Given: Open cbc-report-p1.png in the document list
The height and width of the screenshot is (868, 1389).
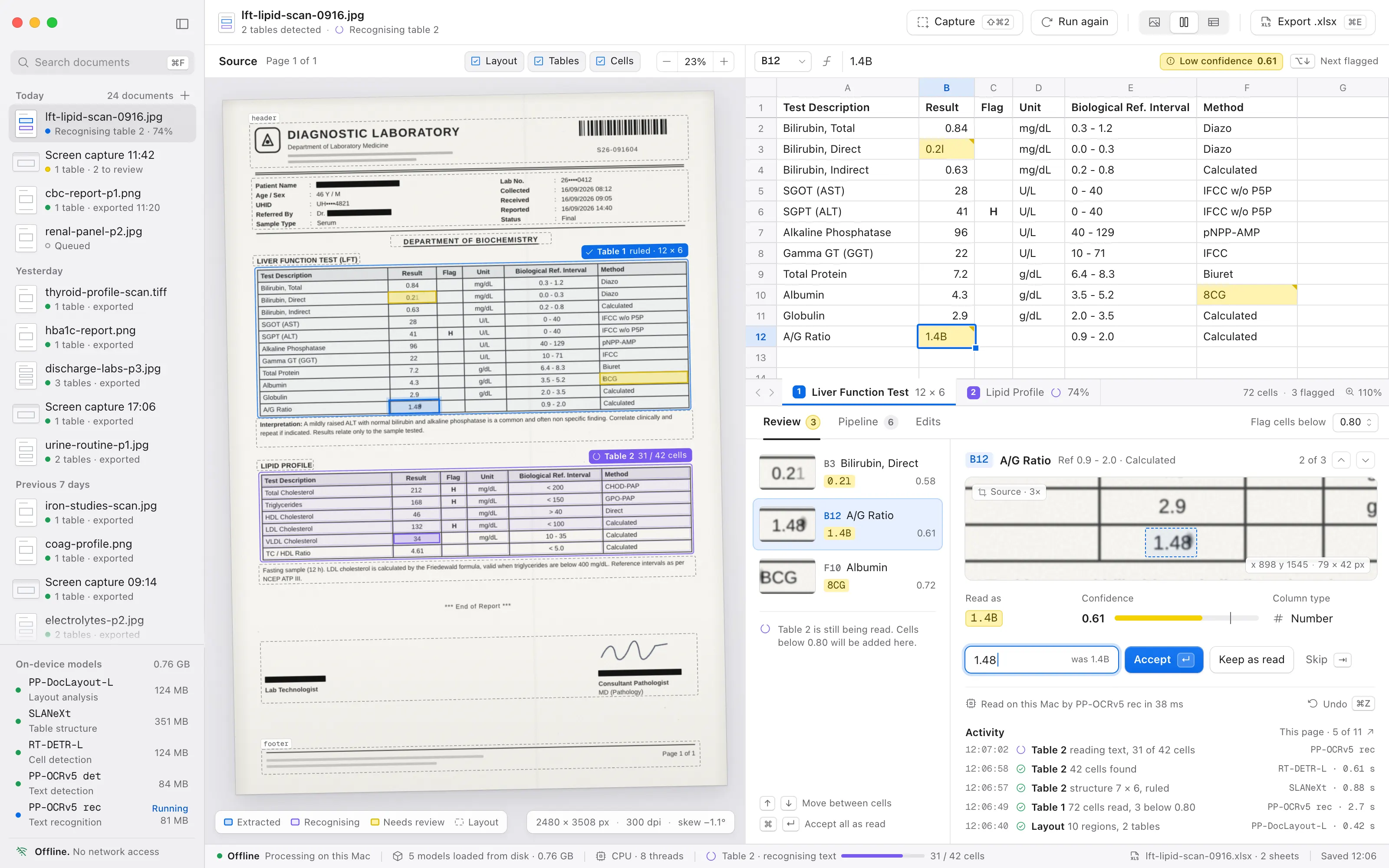Looking at the screenshot, I should (x=102, y=200).
